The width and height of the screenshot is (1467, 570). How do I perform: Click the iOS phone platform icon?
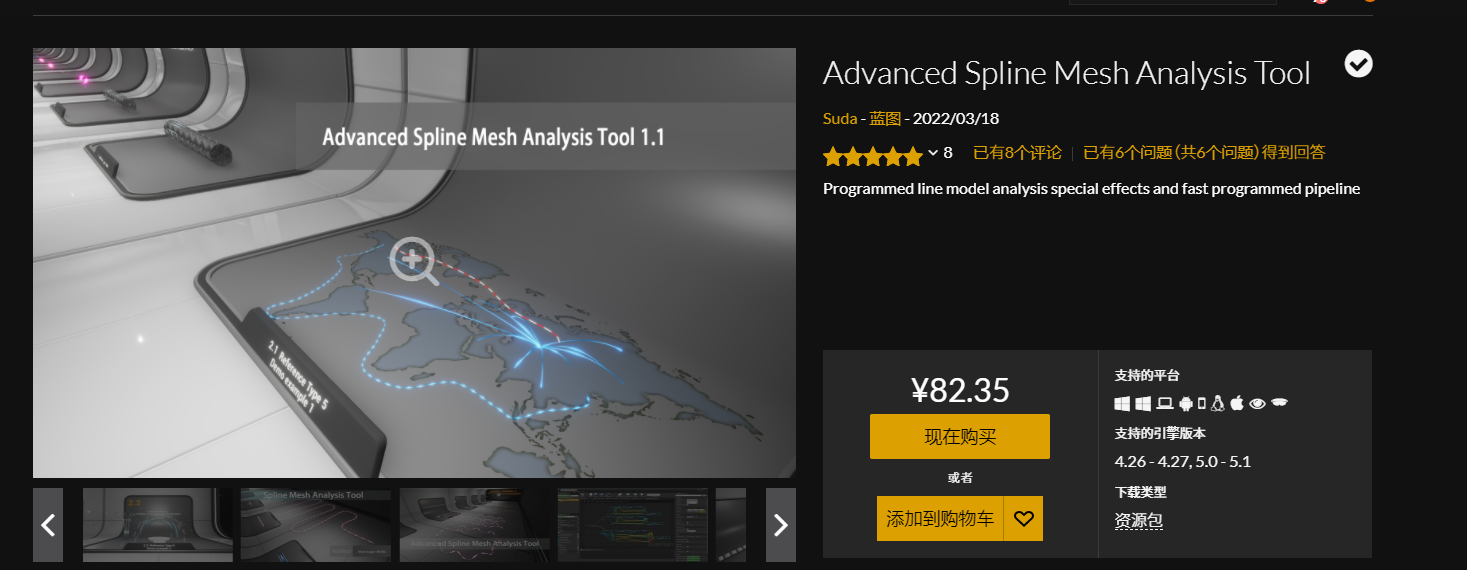coord(1202,404)
